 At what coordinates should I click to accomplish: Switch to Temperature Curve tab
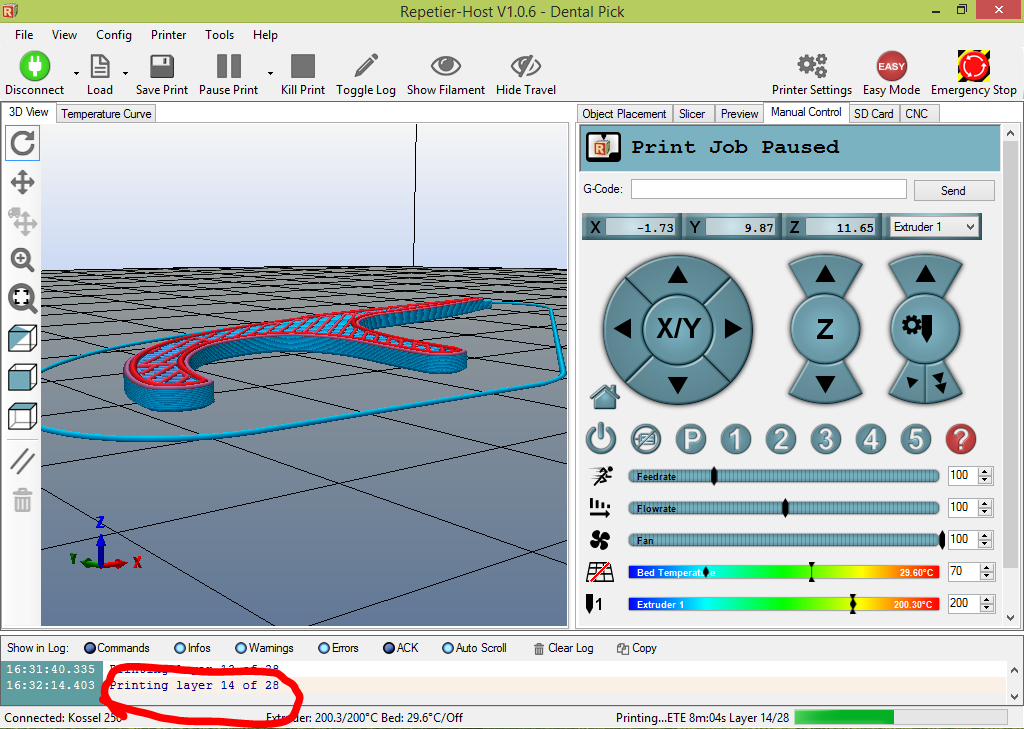pyautogui.click(x=106, y=114)
